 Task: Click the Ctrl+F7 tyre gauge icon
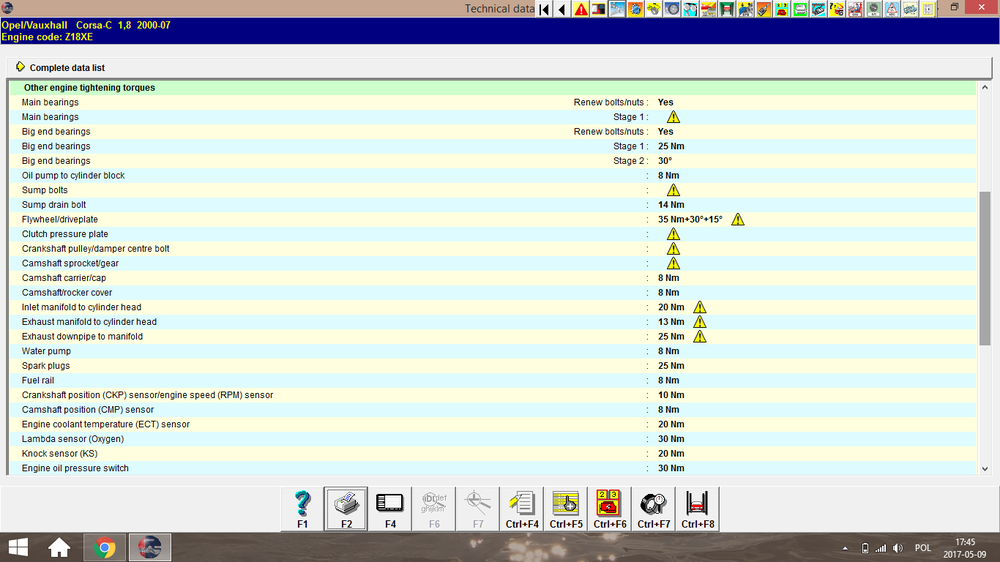(654, 508)
